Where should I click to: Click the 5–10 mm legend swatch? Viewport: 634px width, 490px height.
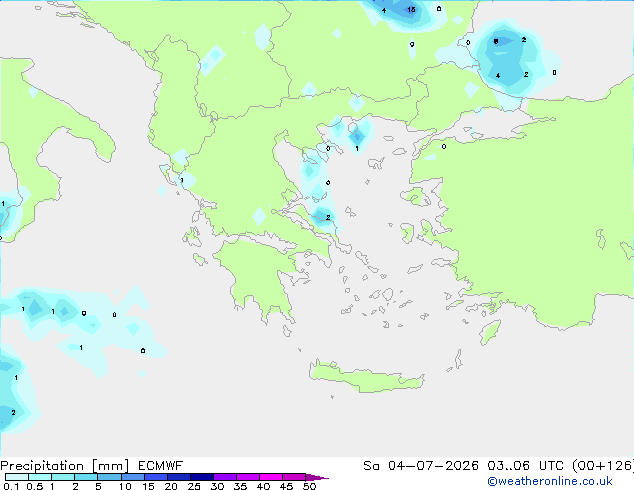coord(109,477)
